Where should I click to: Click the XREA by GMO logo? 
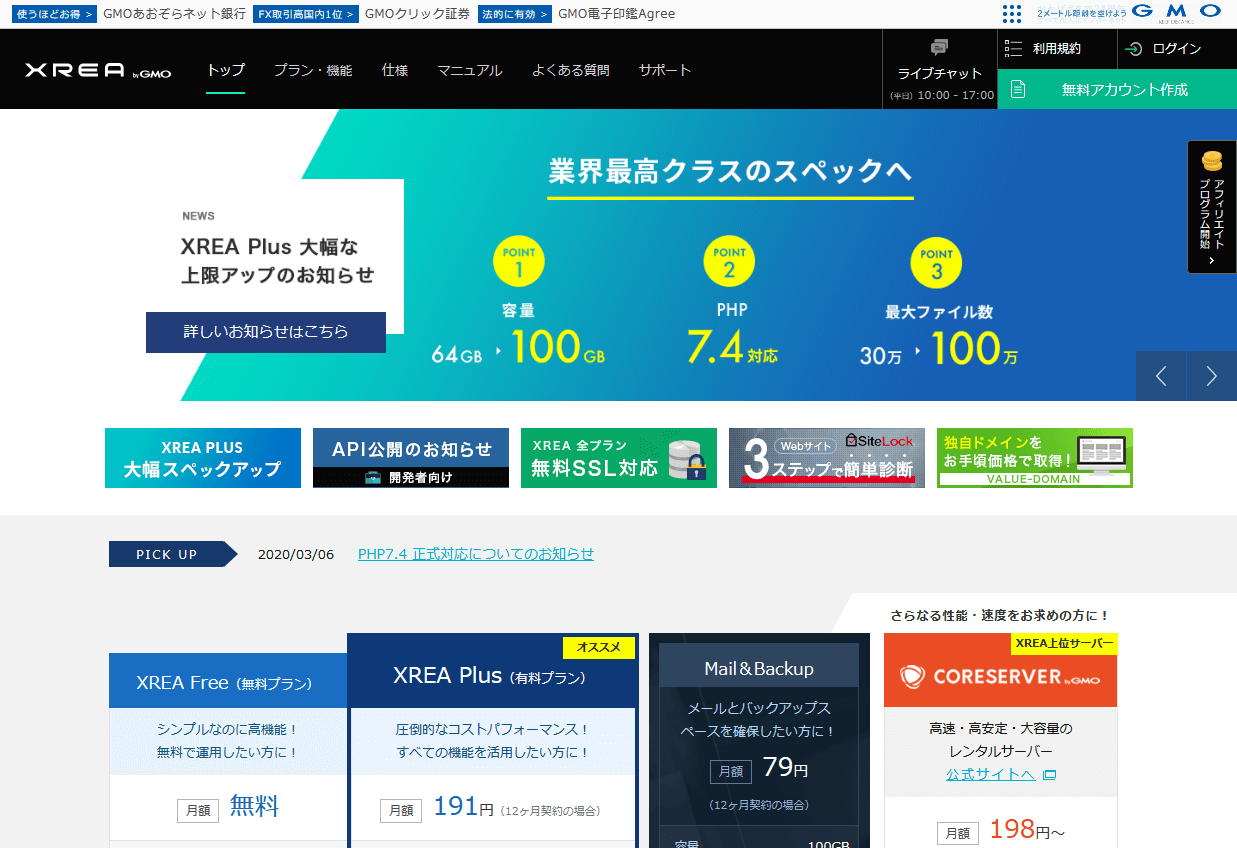pyautogui.click(x=98, y=71)
